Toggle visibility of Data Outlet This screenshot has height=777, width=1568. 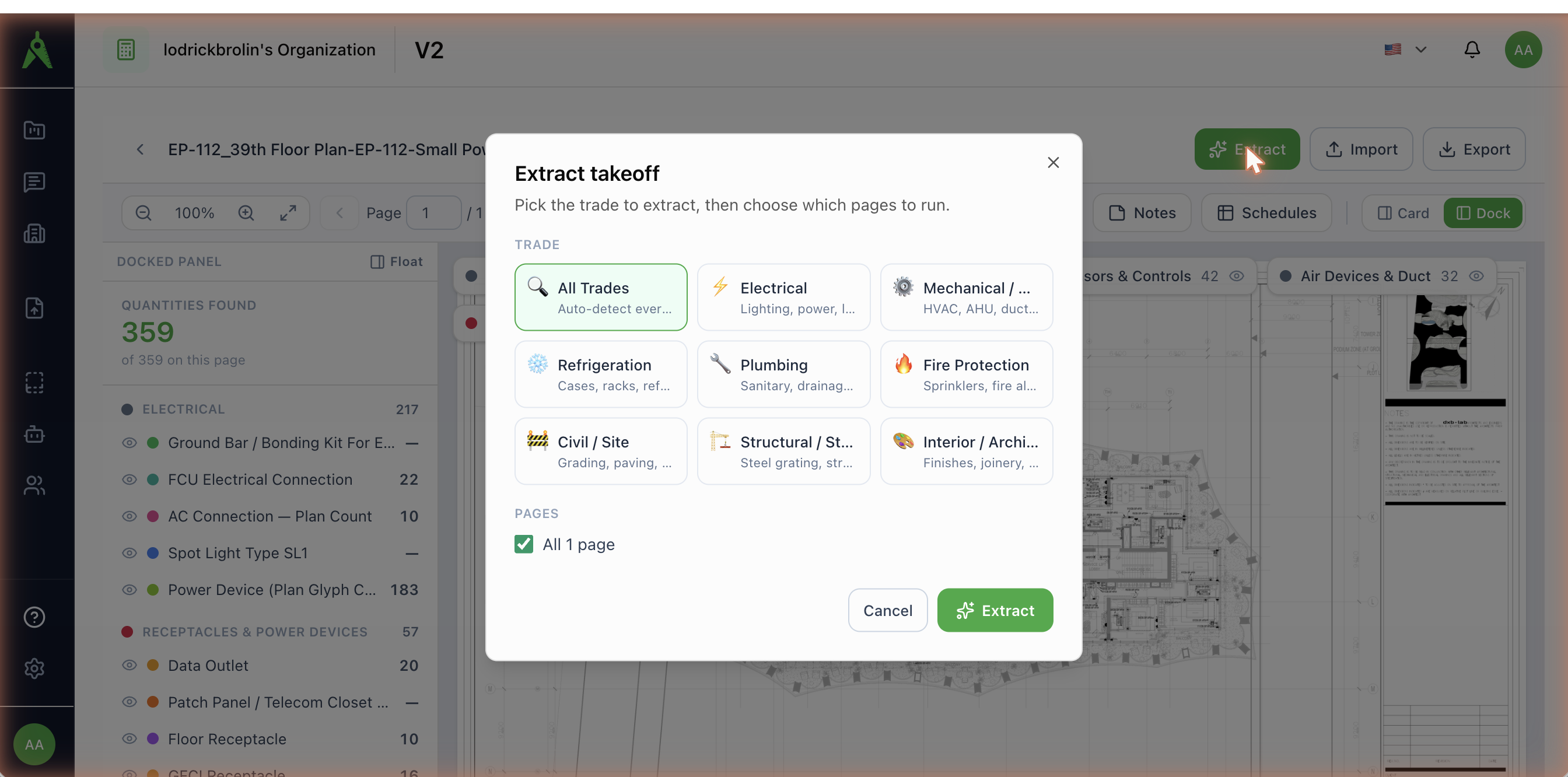tap(129, 665)
